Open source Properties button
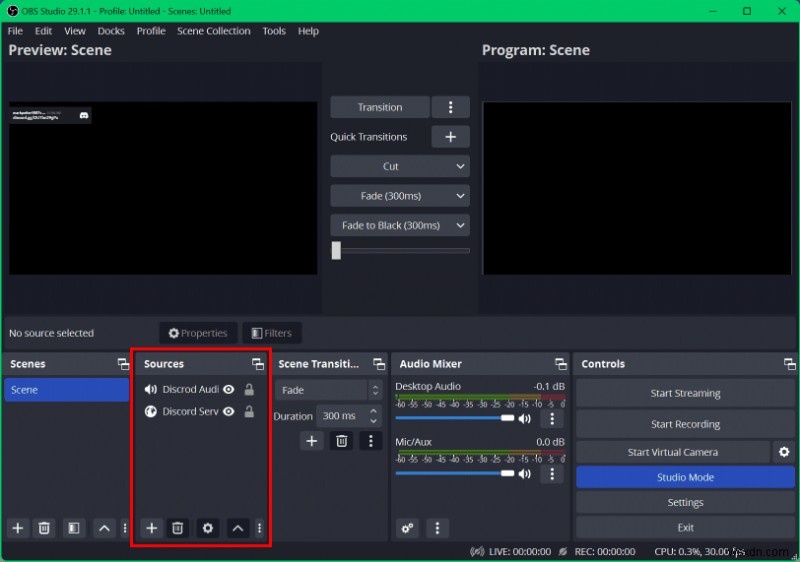This screenshot has height=562, width=800. pyautogui.click(x=198, y=333)
